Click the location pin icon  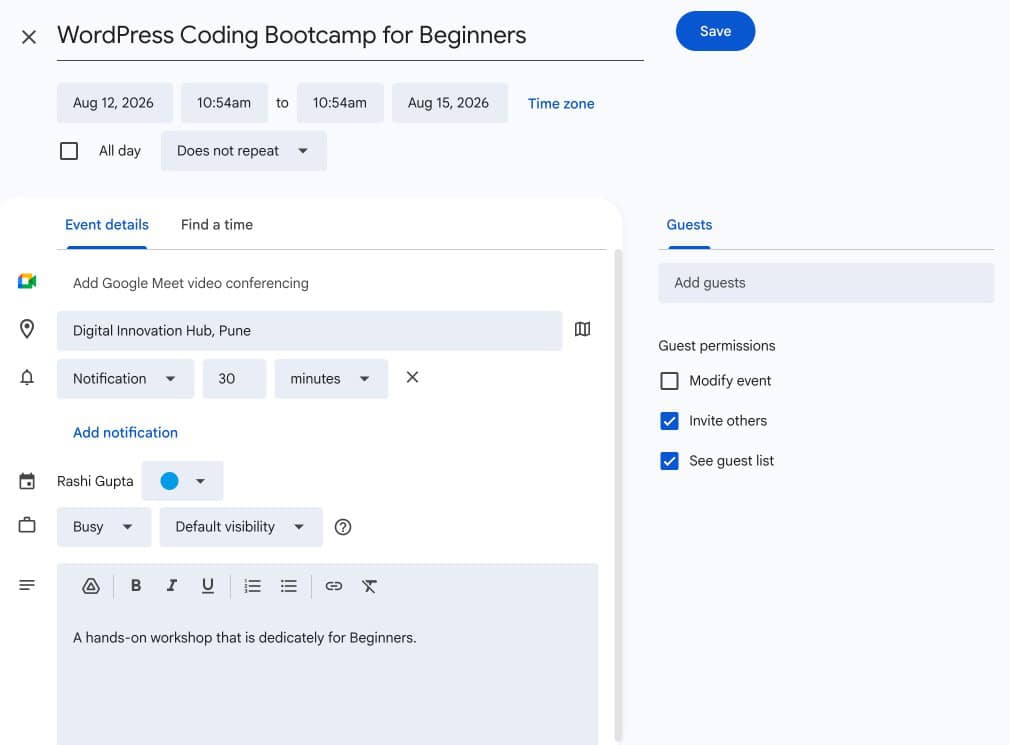point(27,329)
